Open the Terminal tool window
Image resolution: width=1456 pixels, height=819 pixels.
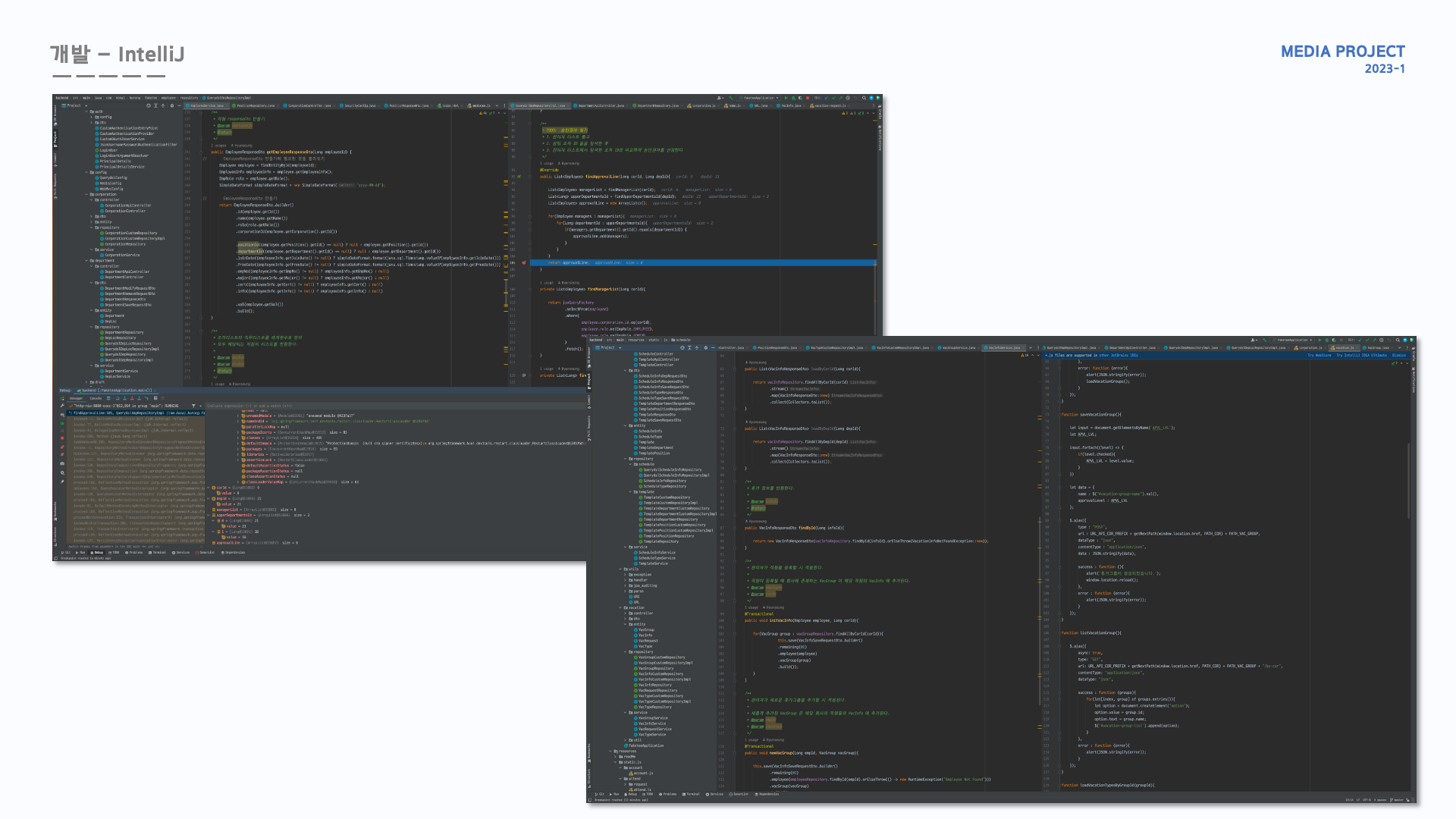point(156,552)
